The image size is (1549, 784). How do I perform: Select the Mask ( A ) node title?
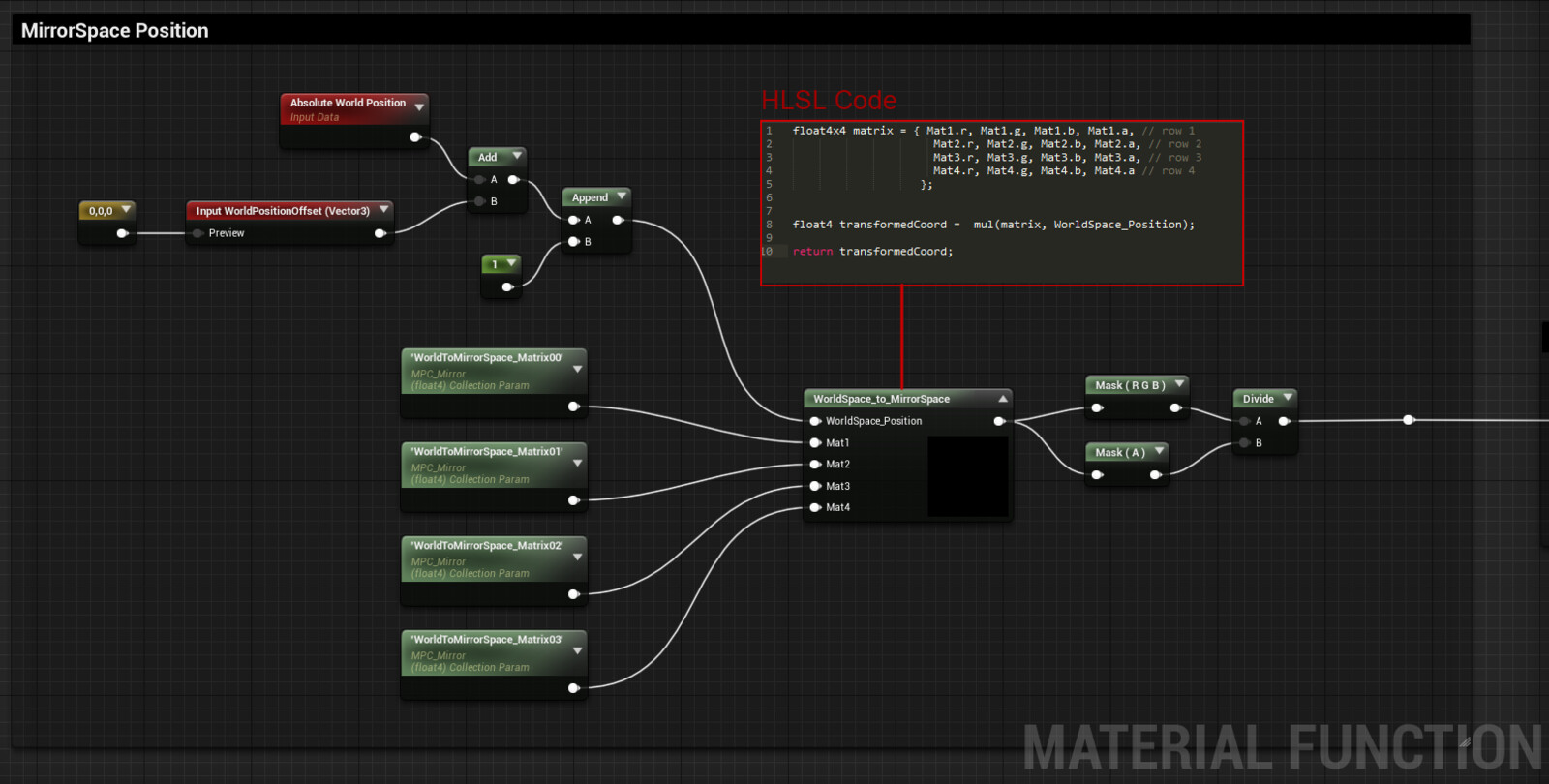[1120, 452]
